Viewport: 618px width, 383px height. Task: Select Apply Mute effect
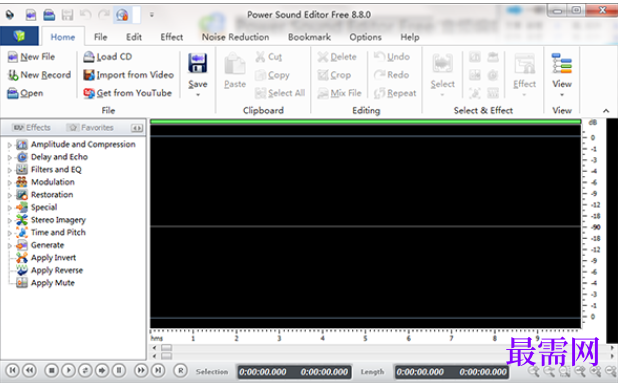[52, 283]
